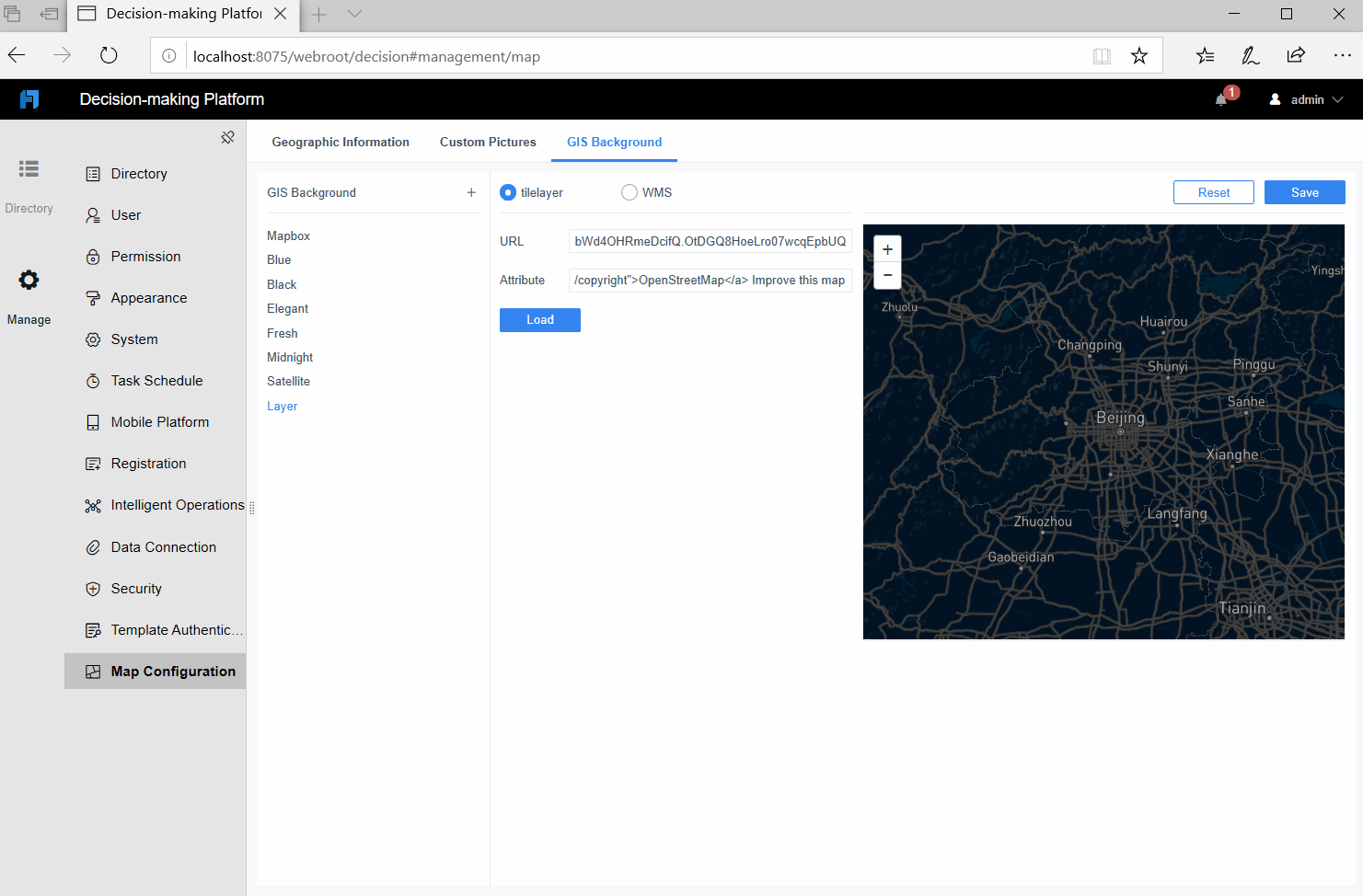Click the notification bell icon

click(1219, 99)
